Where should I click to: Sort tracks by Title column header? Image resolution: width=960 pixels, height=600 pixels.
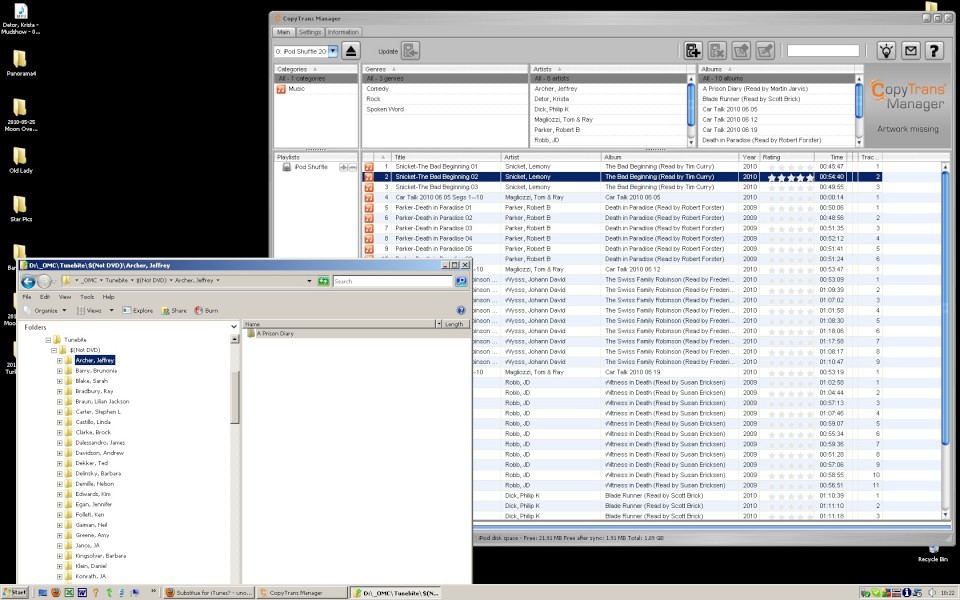pyautogui.click(x=446, y=157)
